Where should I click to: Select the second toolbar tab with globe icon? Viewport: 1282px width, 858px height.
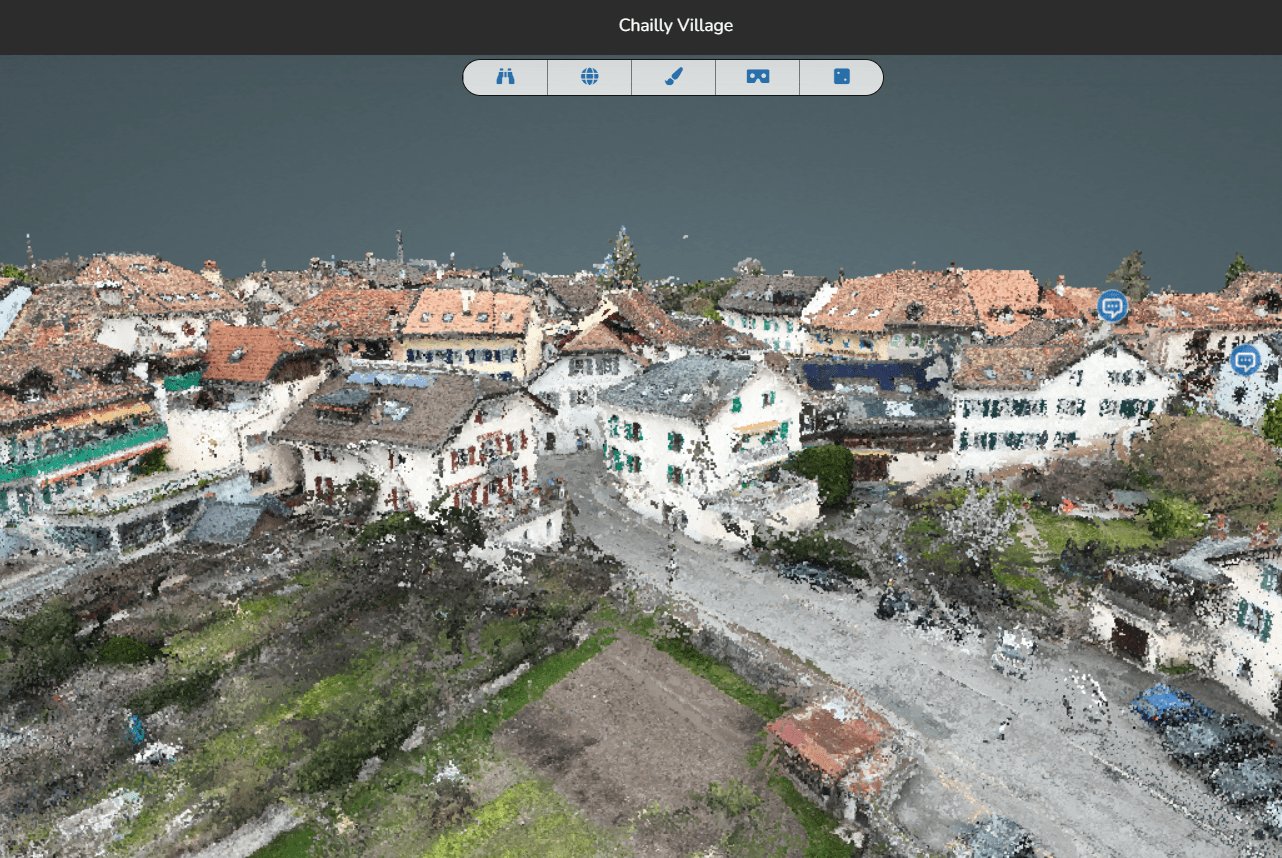coord(589,77)
